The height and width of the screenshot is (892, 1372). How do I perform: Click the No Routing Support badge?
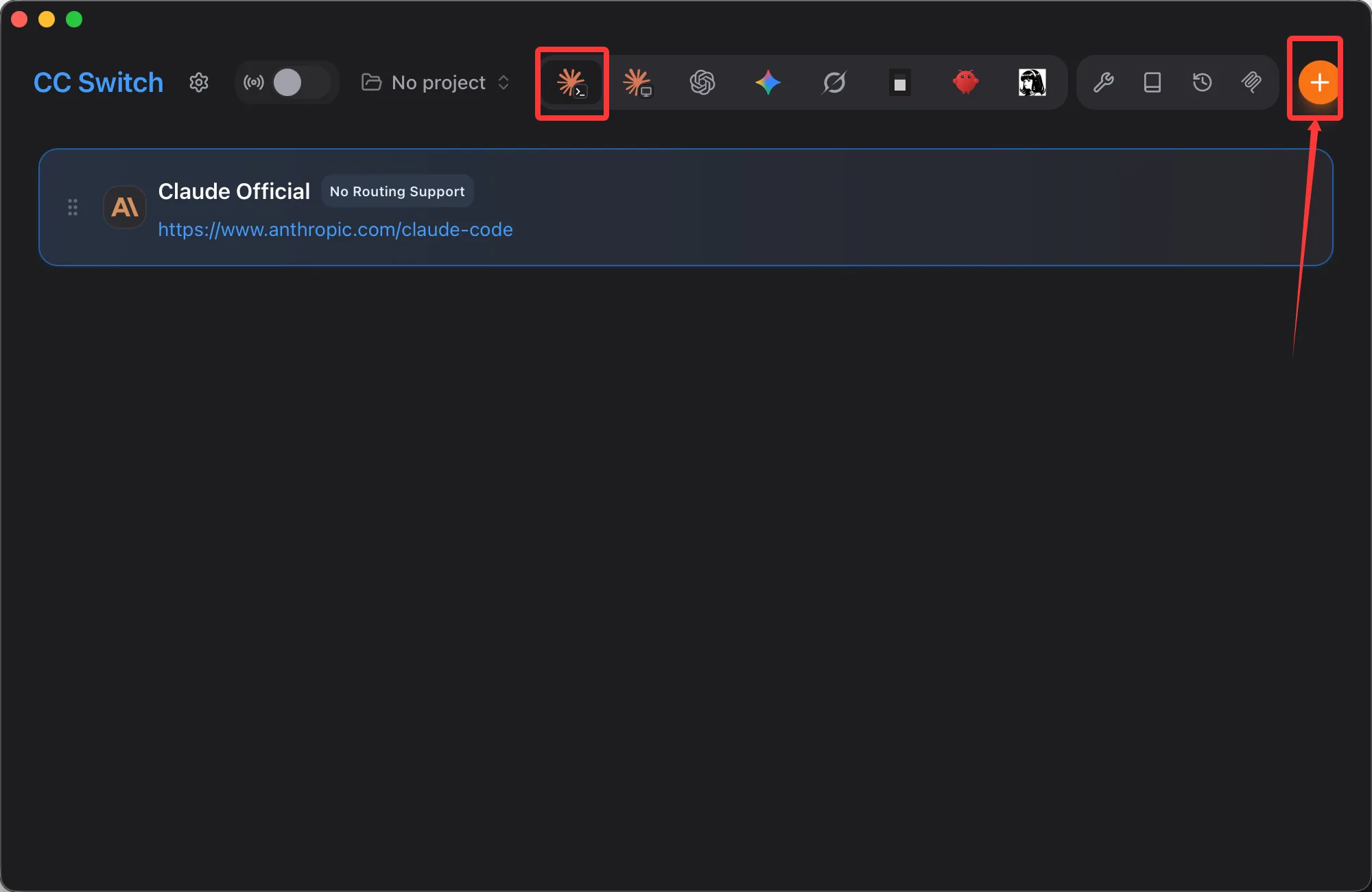point(397,191)
